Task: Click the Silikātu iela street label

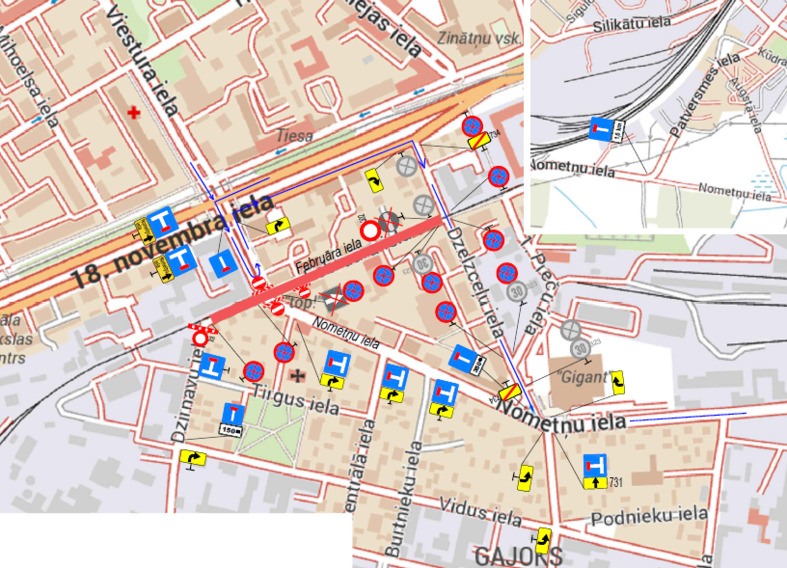Action: click(x=631, y=24)
